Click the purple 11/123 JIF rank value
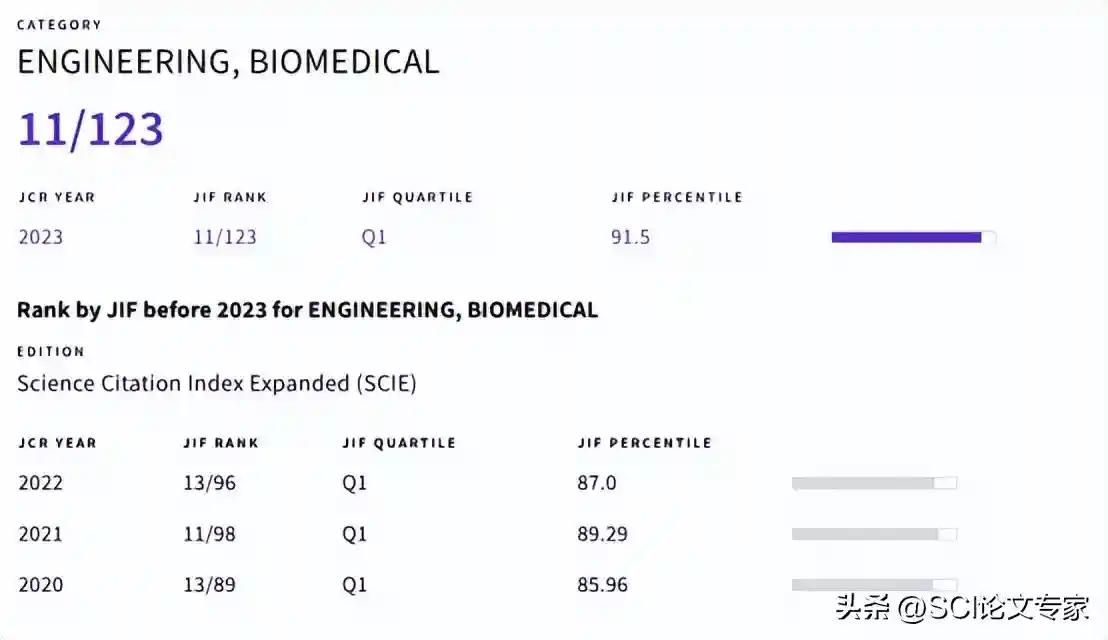 (225, 237)
